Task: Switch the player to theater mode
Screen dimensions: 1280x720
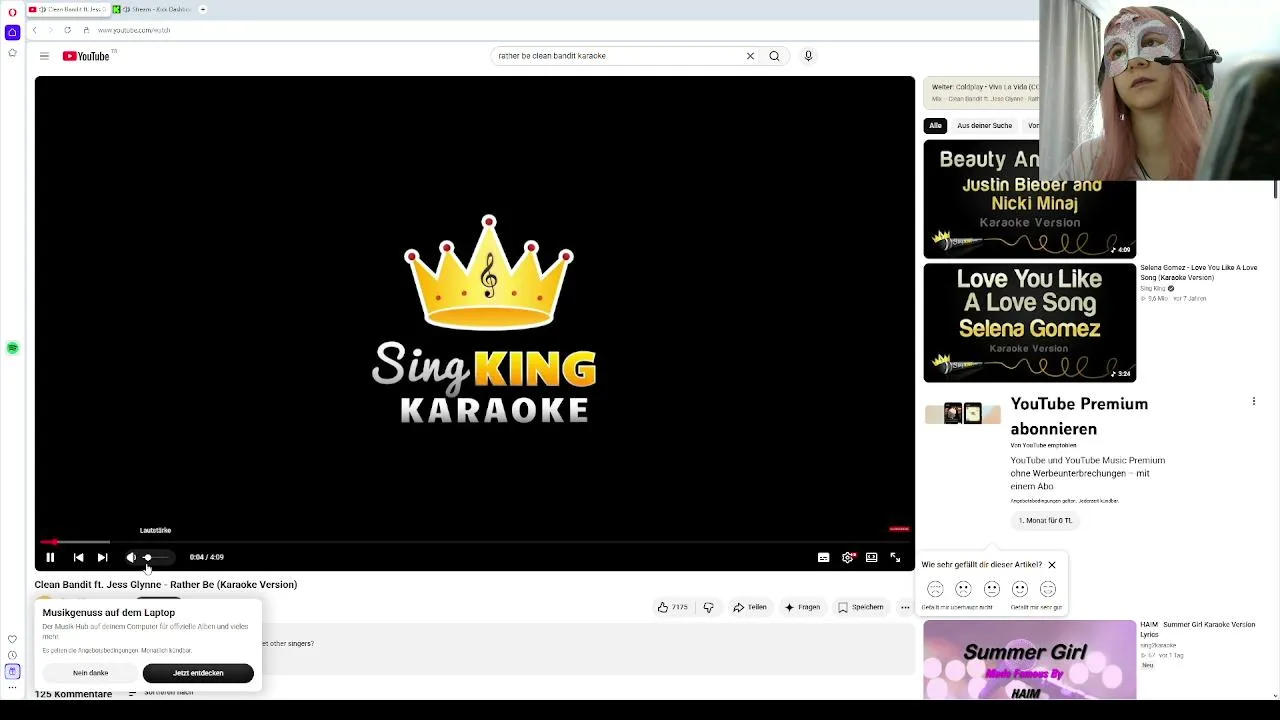Action: (872, 557)
